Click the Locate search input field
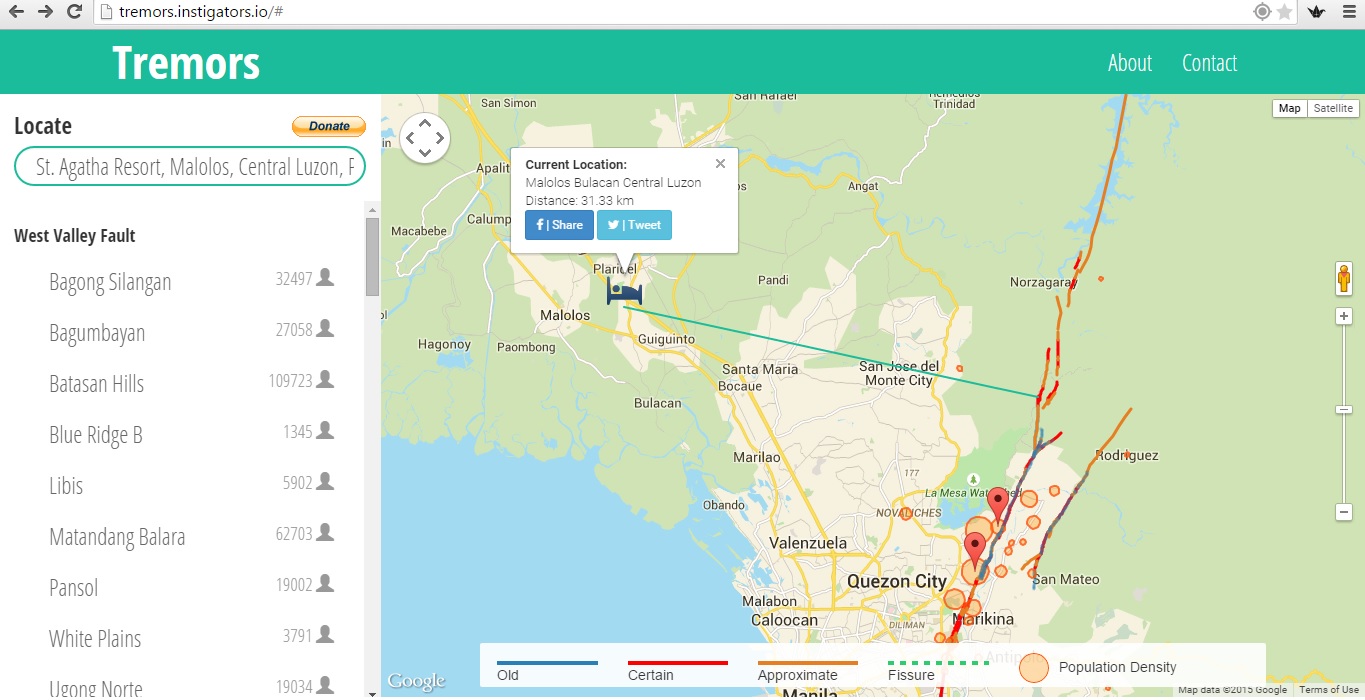The height and width of the screenshot is (700, 1365). pyautogui.click(x=190, y=167)
